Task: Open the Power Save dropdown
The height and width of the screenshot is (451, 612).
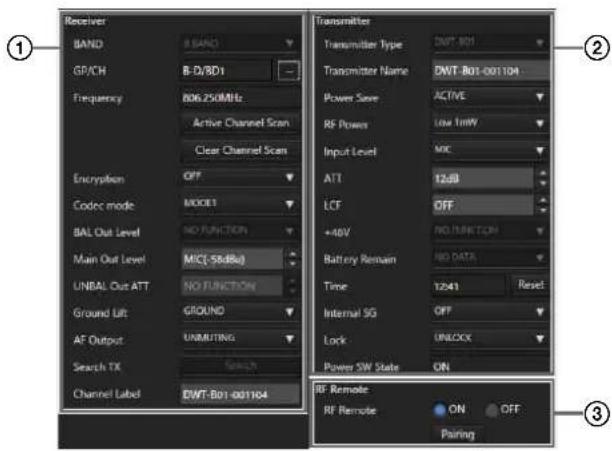Action: click(x=490, y=96)
